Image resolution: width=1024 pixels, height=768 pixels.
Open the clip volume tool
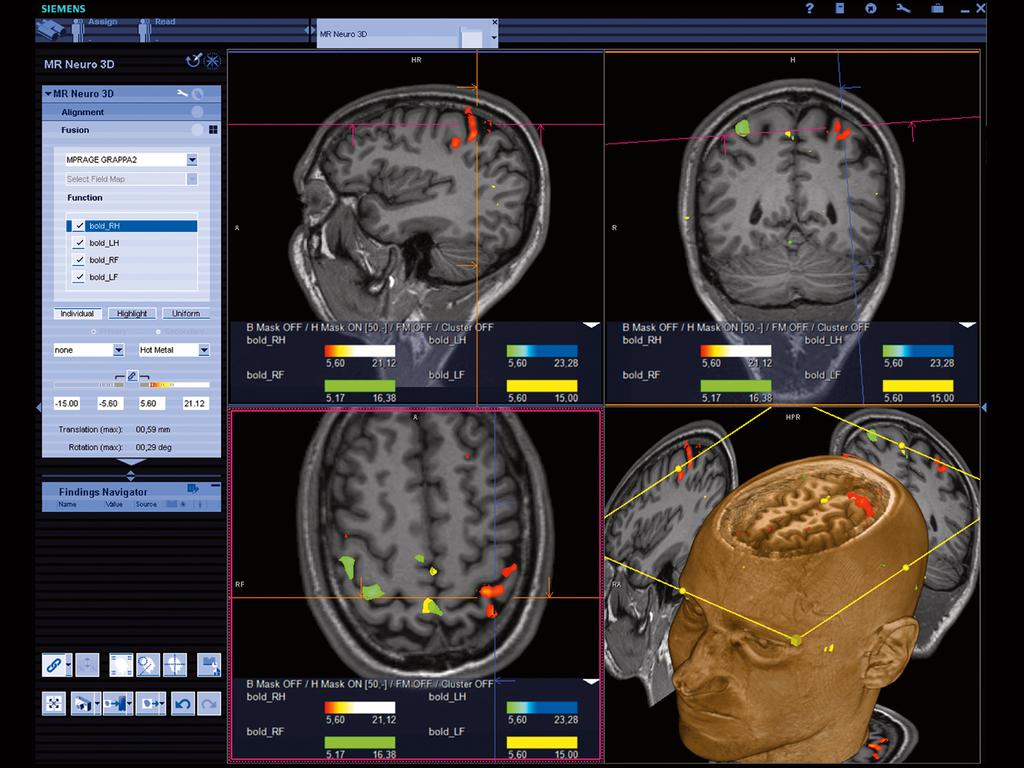122,665
